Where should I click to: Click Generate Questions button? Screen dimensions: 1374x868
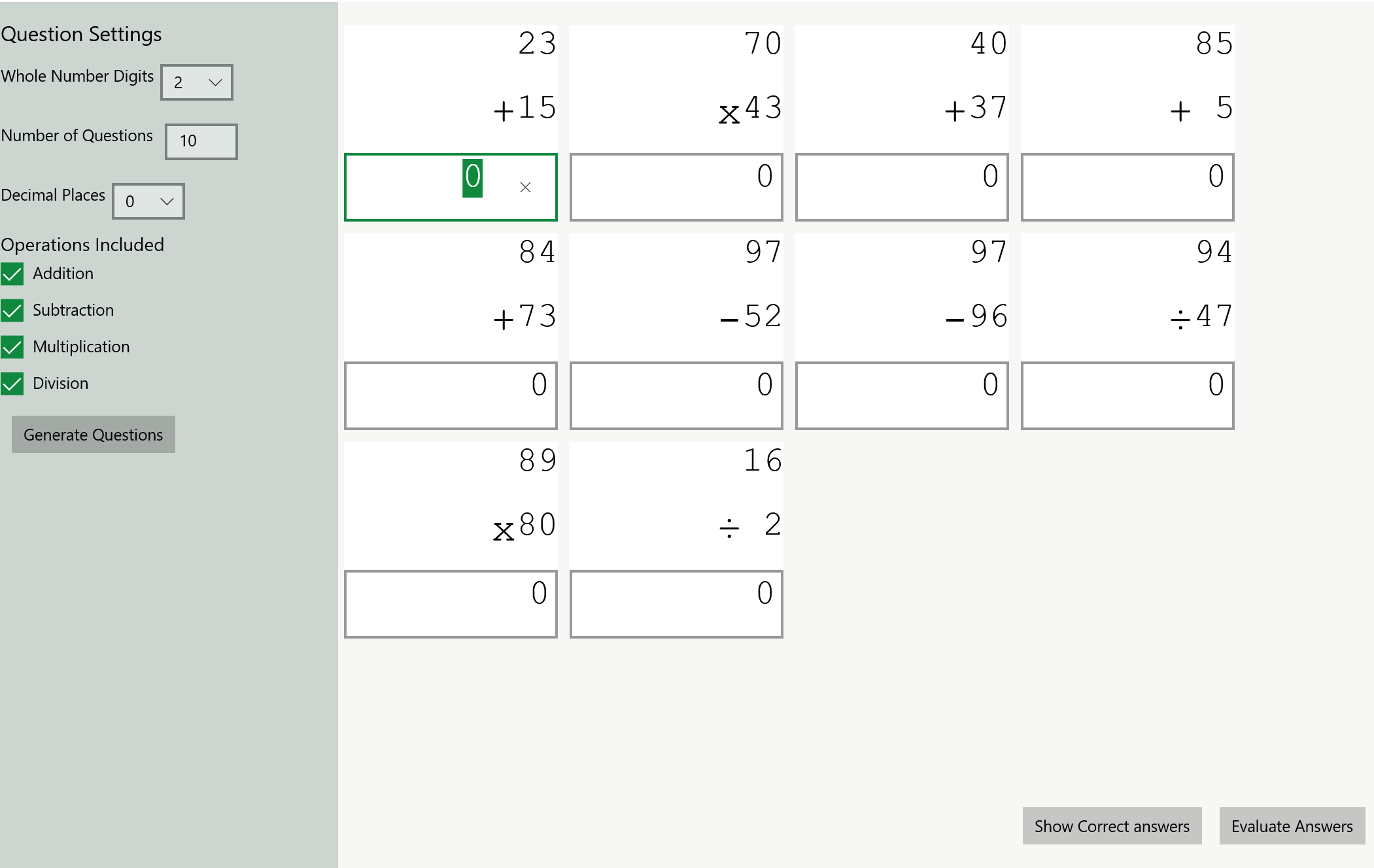(94, 435)
